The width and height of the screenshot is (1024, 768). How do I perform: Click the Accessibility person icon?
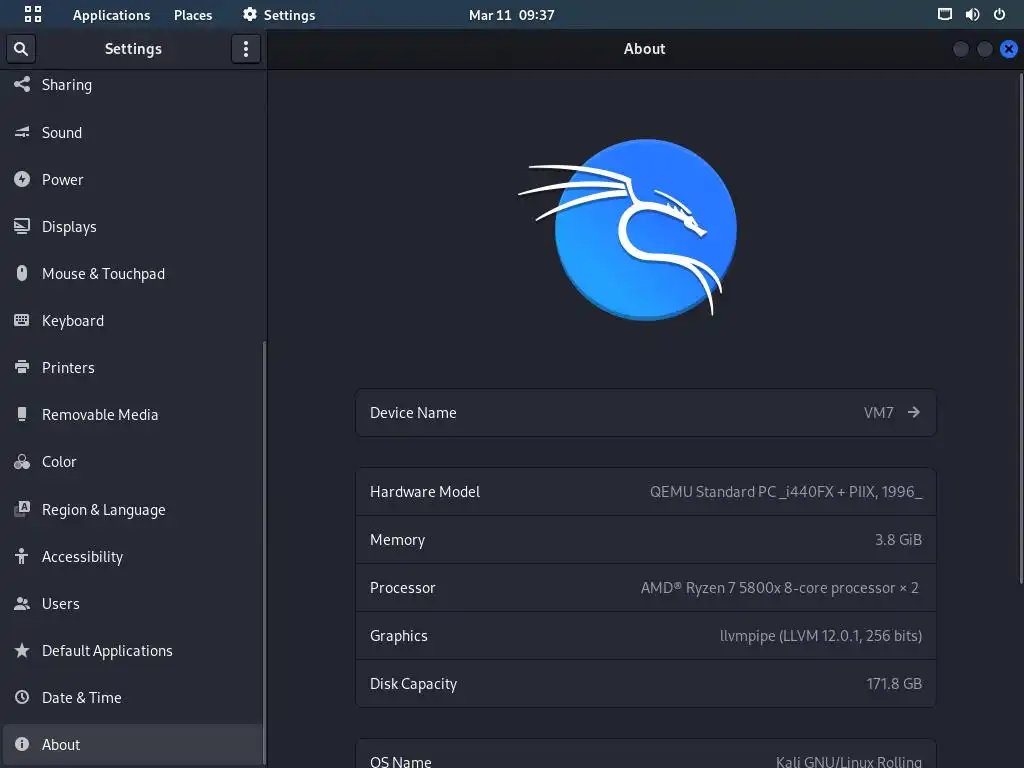22,556
